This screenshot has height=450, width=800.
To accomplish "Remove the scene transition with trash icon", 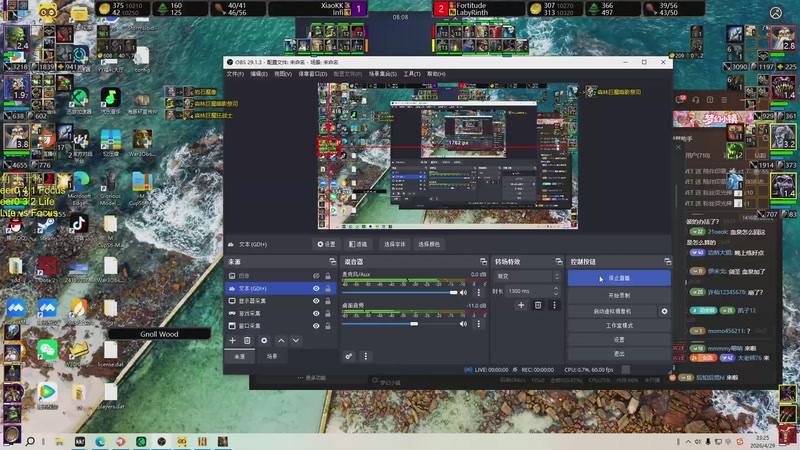I will click(x=538, y=305).
